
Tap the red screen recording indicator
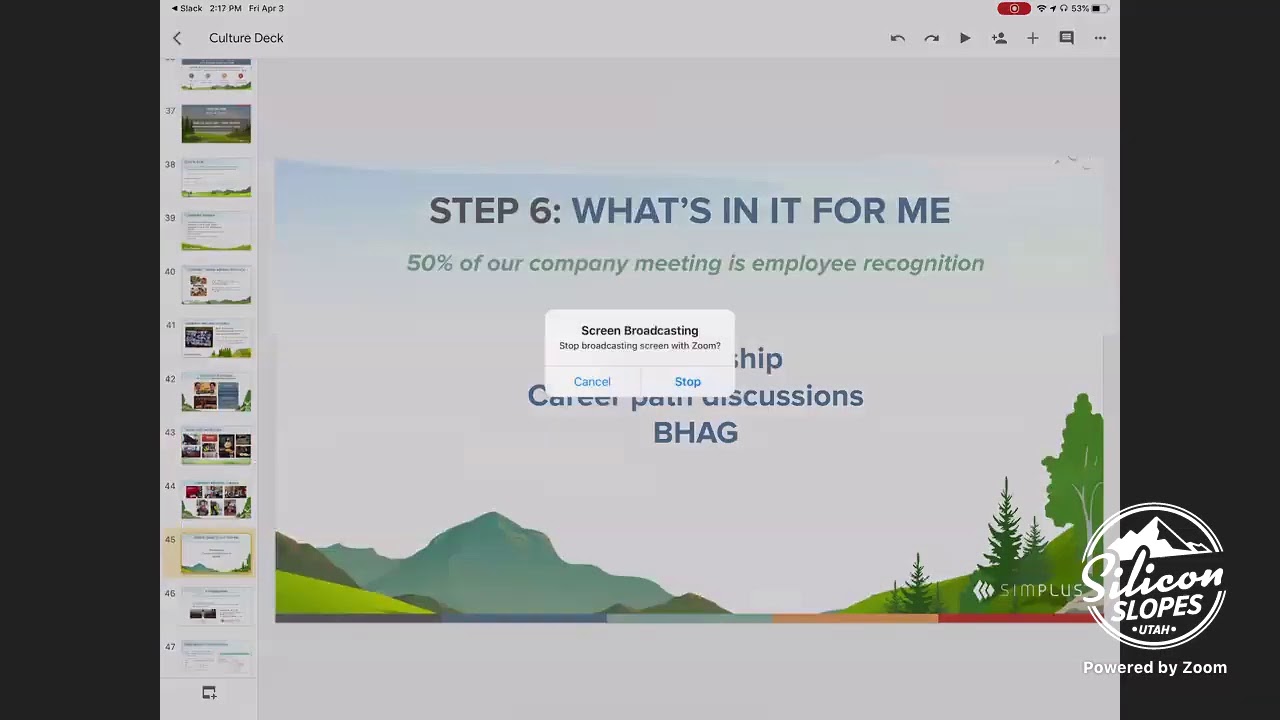[x=1014, y=8]
